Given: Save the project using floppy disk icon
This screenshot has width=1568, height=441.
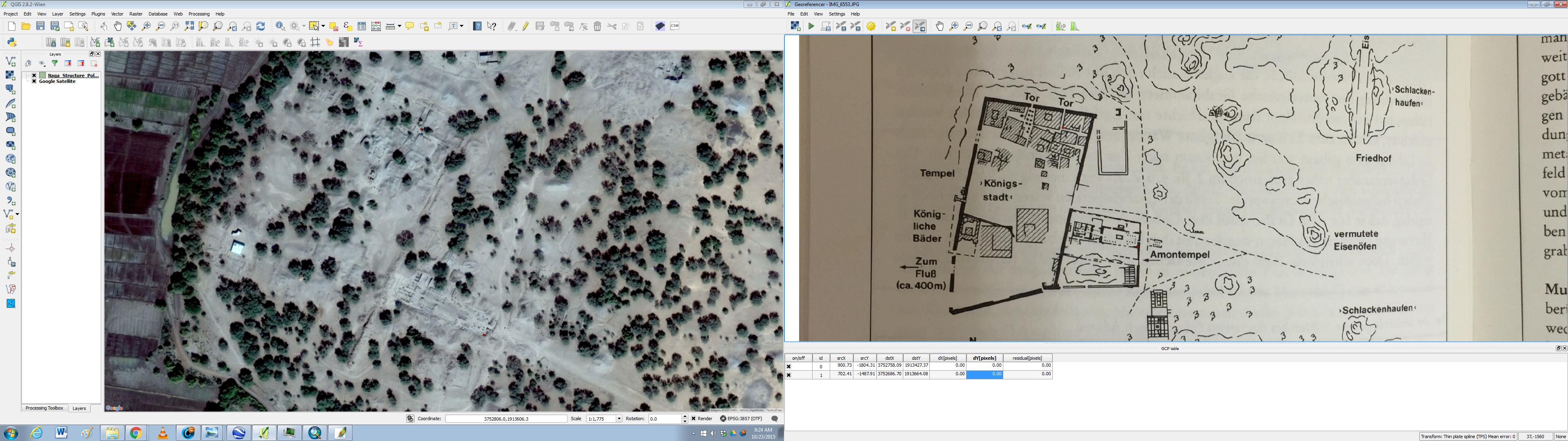Looking at the screenshot, I should [40, 26].
